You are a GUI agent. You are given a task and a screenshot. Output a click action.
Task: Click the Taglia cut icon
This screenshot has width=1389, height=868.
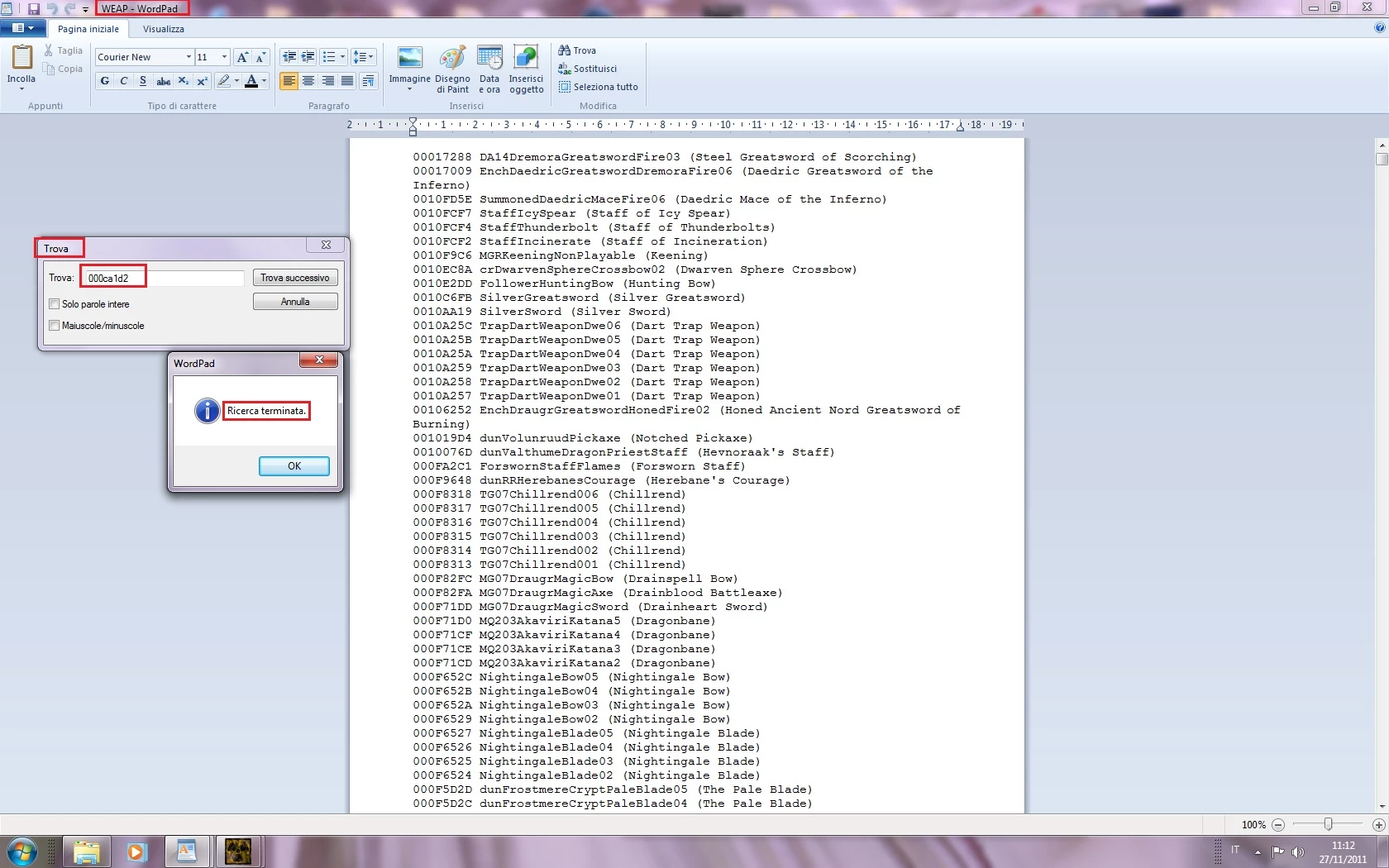point(49,50)
